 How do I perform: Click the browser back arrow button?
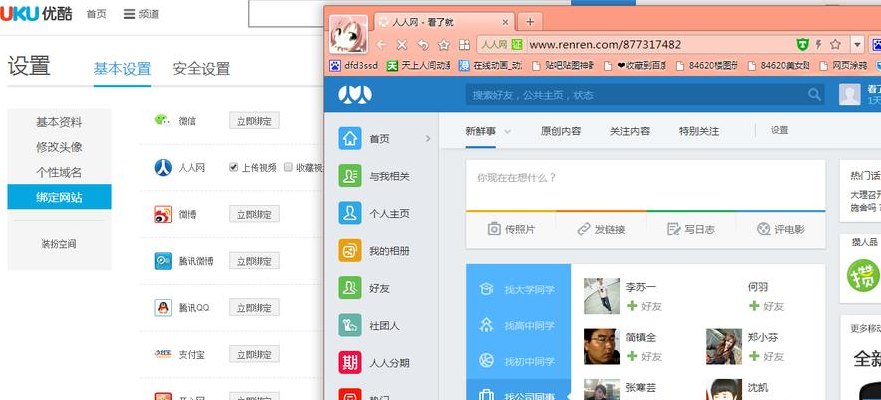click(382, 44)
